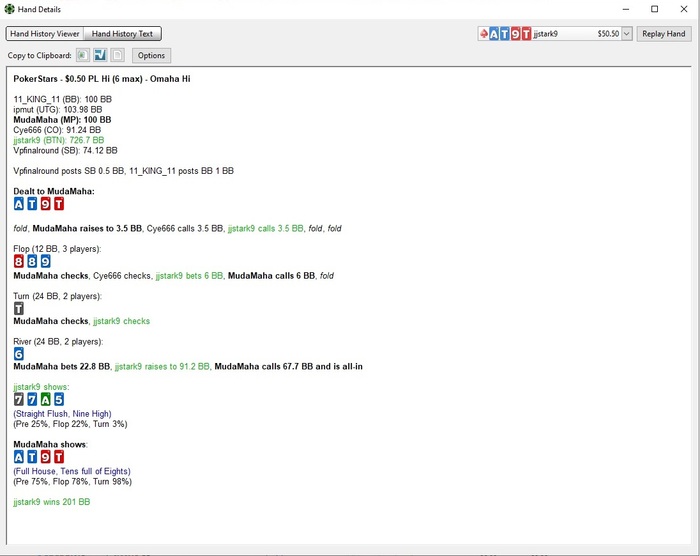Image resolution: width=700 pixels, height=556 pixels.
Task: Click the blue 7 card jjstark9 shows
Action: tap(32, 399)
